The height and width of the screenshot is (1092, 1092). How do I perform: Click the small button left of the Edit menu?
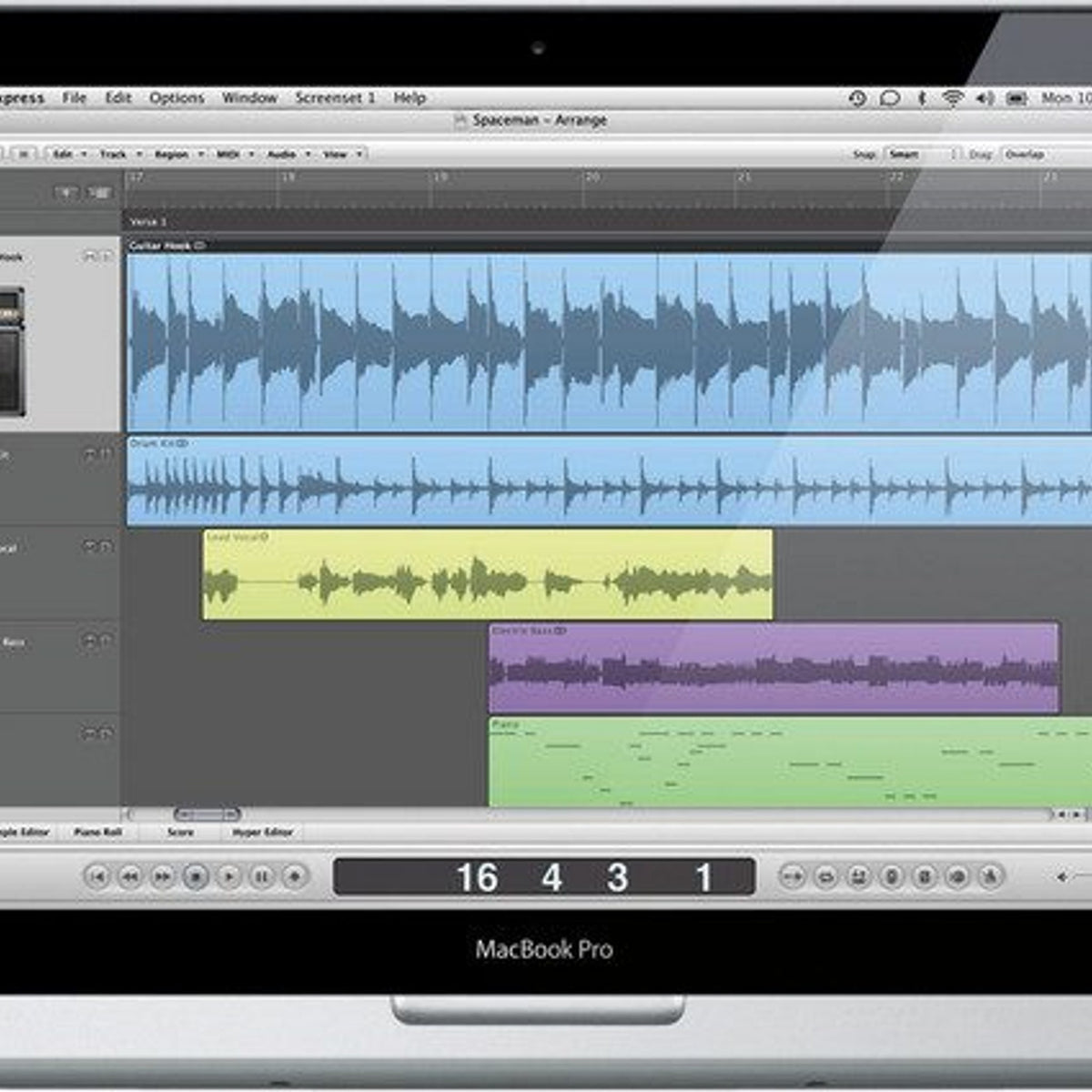(25, 155)
